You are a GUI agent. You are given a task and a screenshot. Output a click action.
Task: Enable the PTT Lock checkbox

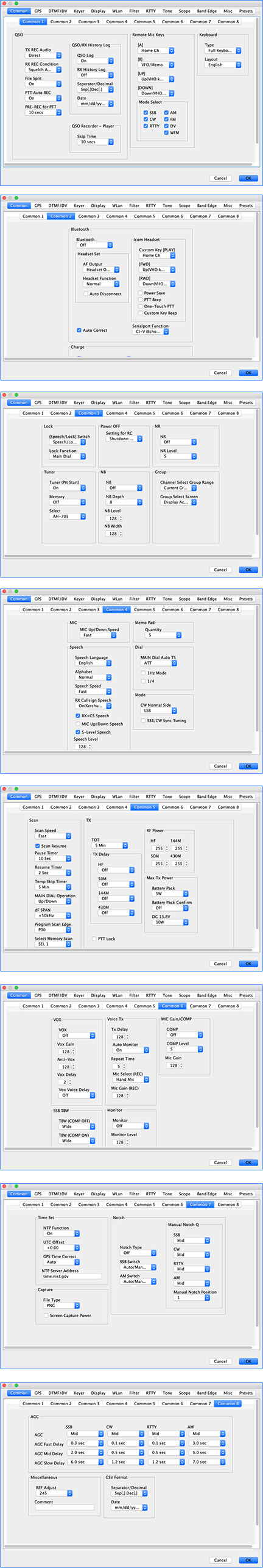pyautogui.click(x=94, y=939)
